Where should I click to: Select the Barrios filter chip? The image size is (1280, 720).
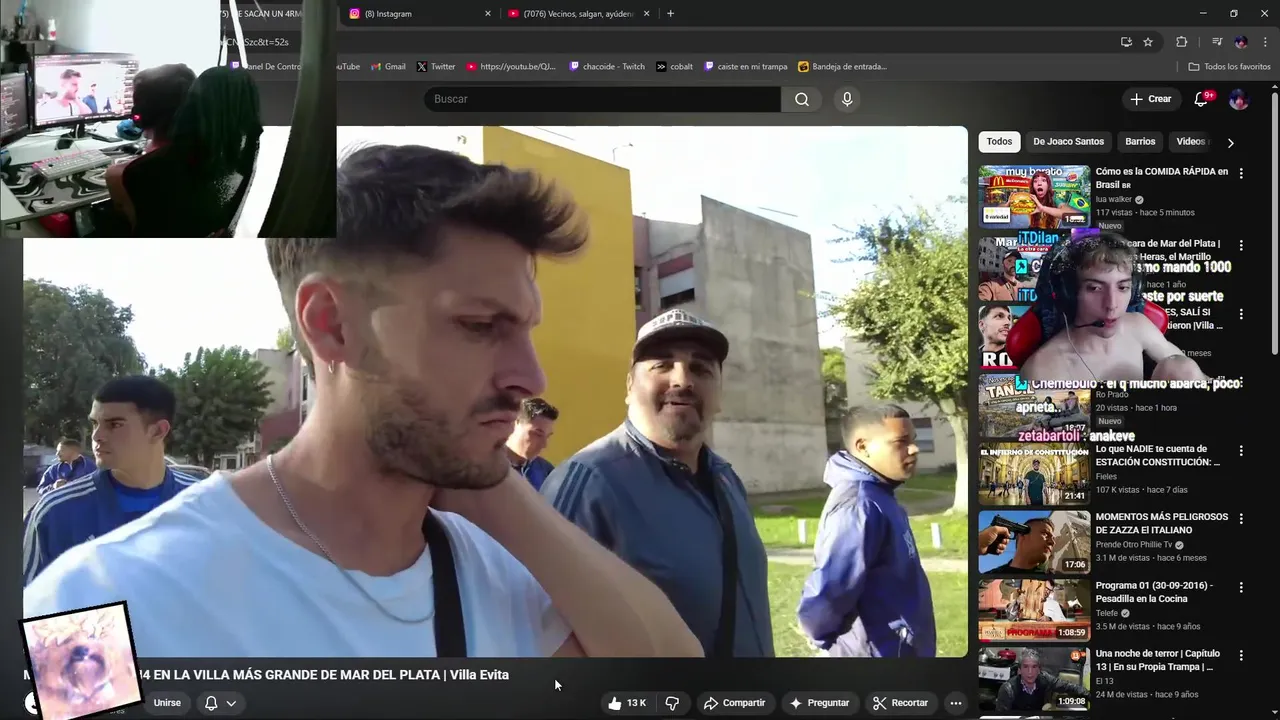click(x=1140, y=141)
